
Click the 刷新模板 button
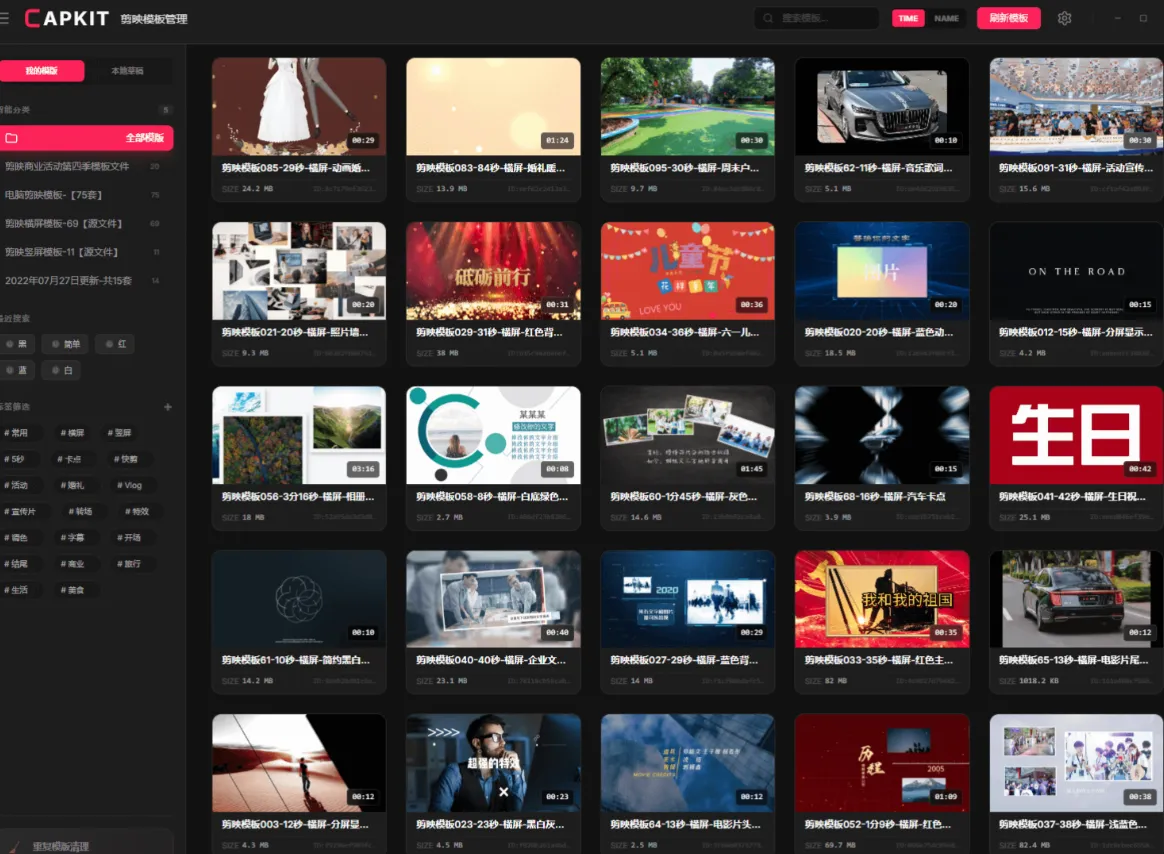pos(1008,18)
